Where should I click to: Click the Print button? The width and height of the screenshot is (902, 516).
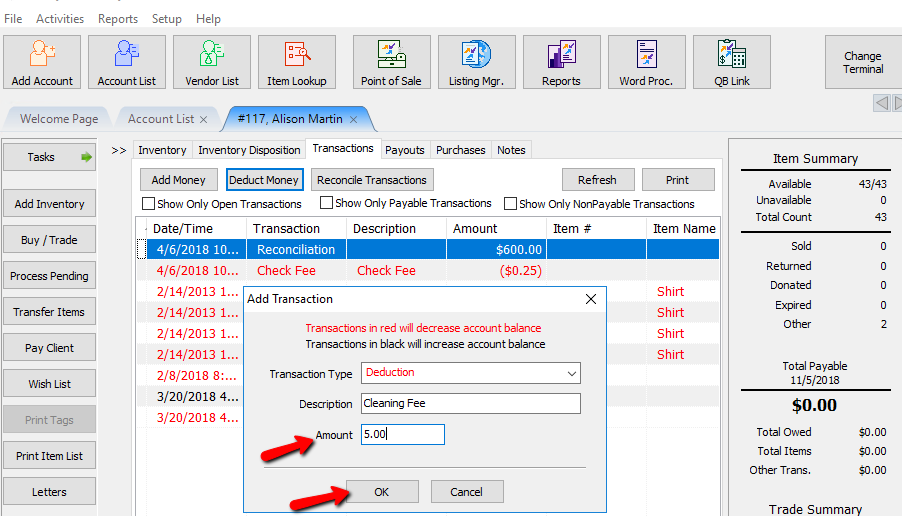pyautogui.click(x=678, y=180)
